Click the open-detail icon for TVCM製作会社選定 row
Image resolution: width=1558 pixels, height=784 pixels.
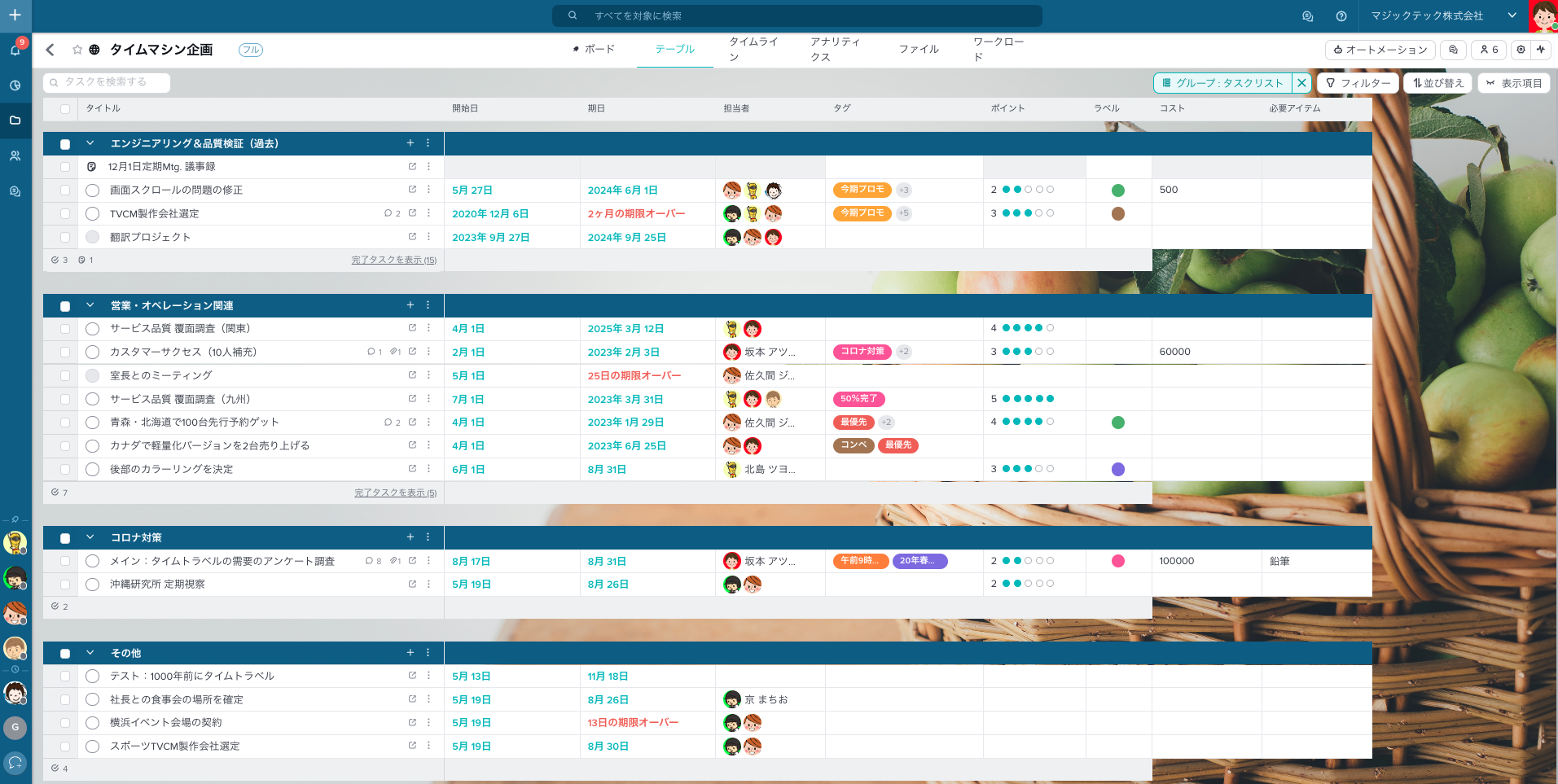tap(412, 213)
